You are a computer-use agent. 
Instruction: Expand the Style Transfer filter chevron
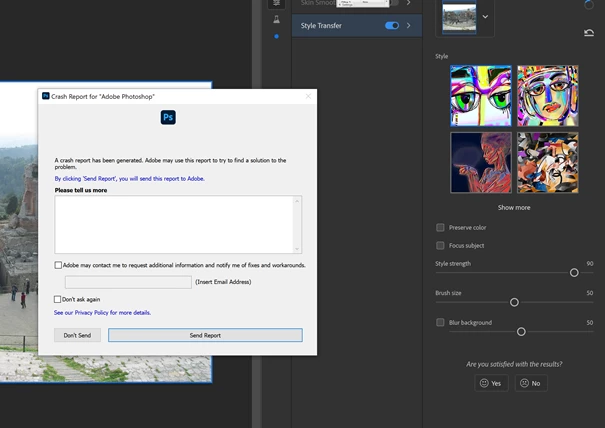pyautogui.click(x=408, y=25)
